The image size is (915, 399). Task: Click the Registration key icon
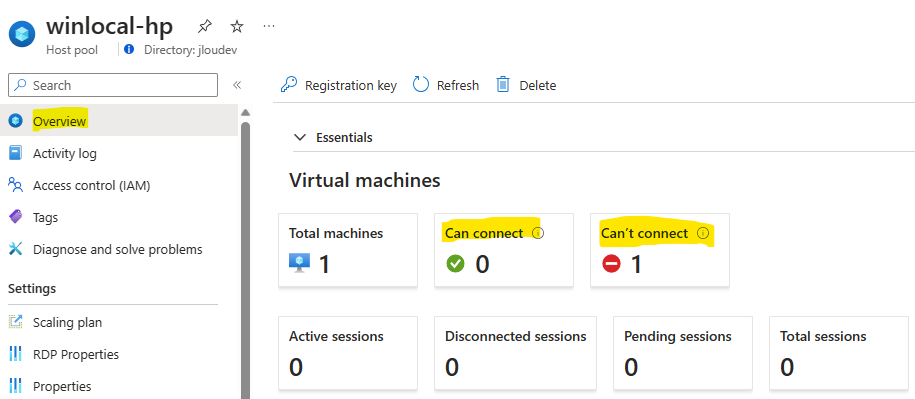pos(289,85)
